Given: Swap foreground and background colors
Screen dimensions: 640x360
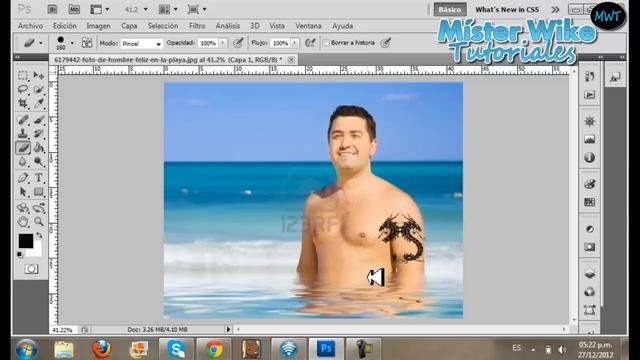Looking at the screenshot, I should pyautogui.click(x=39, y=236).
